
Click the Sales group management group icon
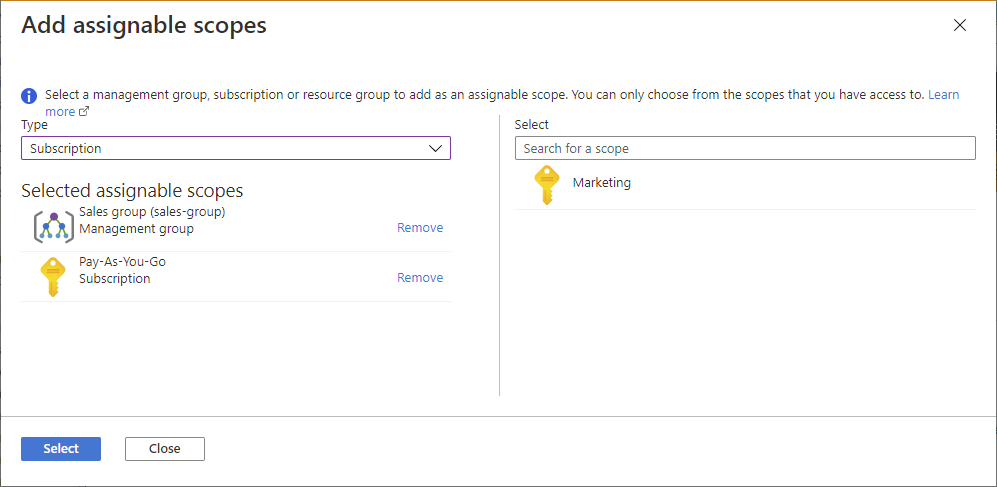coord(53,227)
